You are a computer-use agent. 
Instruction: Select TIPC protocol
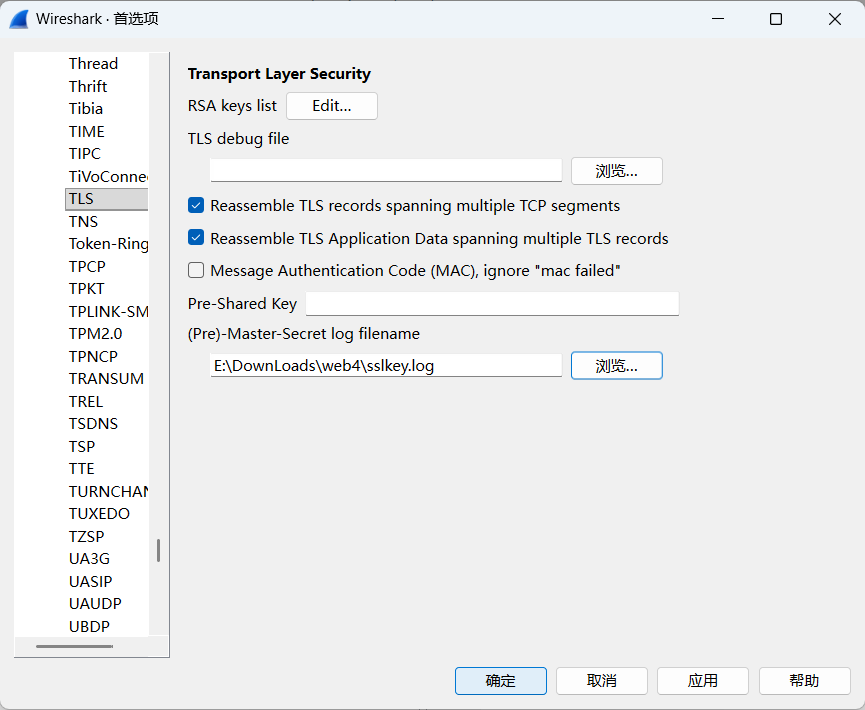[x=84, y=154]
